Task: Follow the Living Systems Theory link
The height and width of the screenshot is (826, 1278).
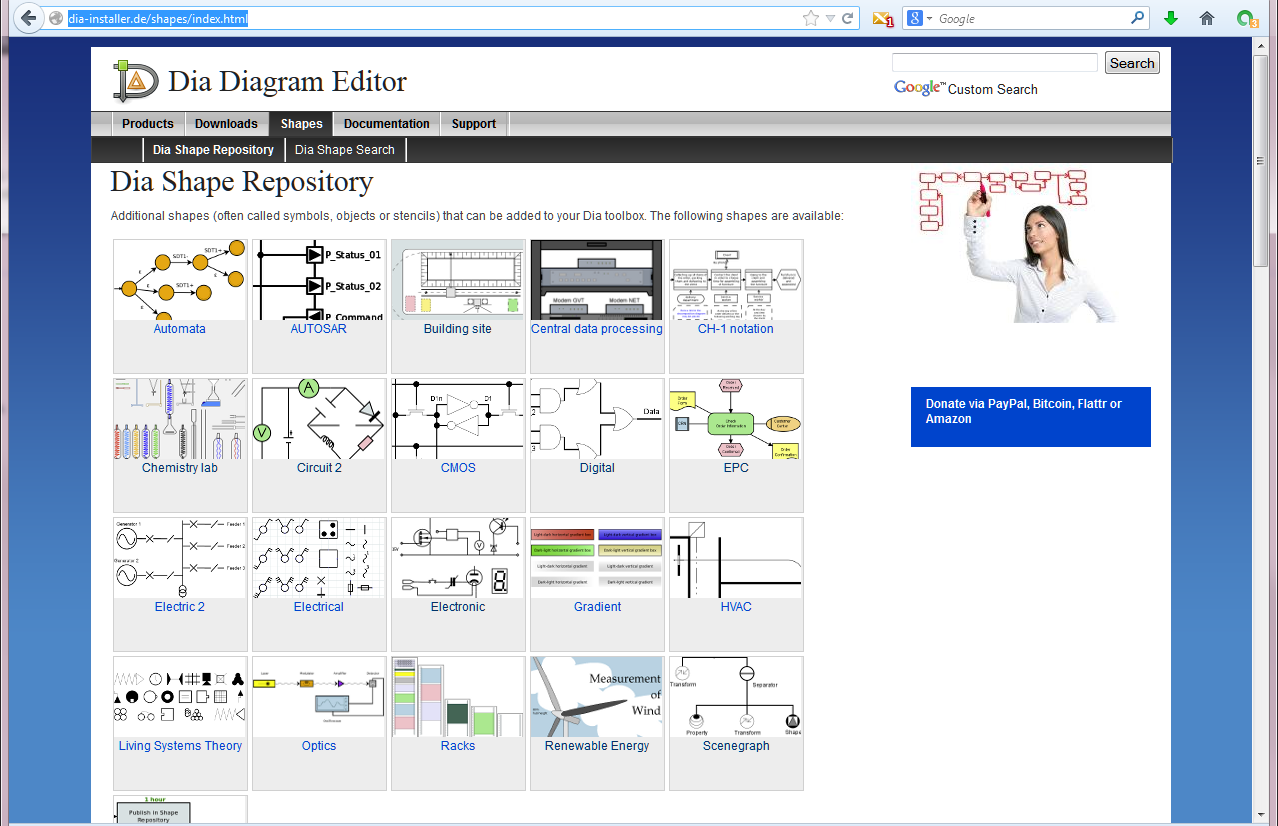Action: 180,746
